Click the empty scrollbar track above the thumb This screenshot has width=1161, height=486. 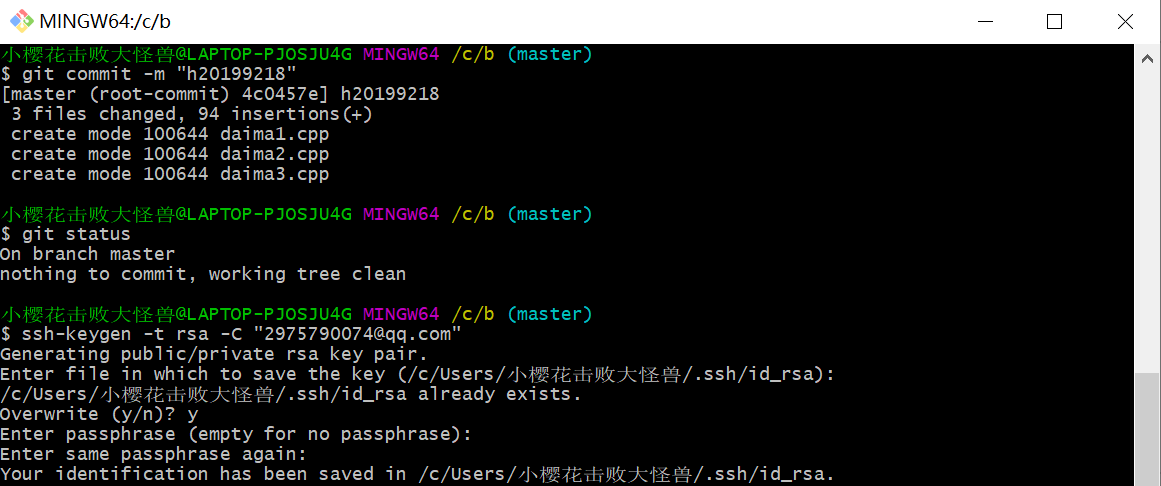point(1147,220)
